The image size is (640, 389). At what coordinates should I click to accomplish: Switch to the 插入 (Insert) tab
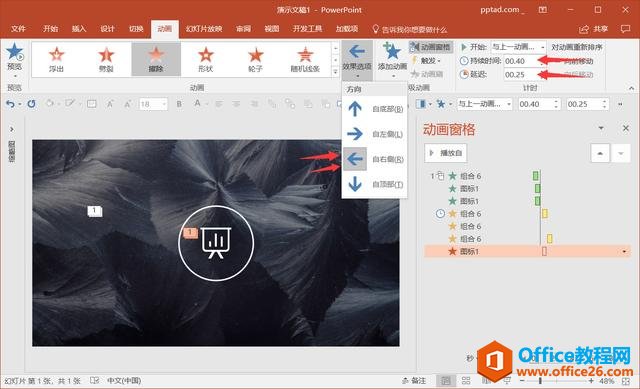[x=79, y=29]
